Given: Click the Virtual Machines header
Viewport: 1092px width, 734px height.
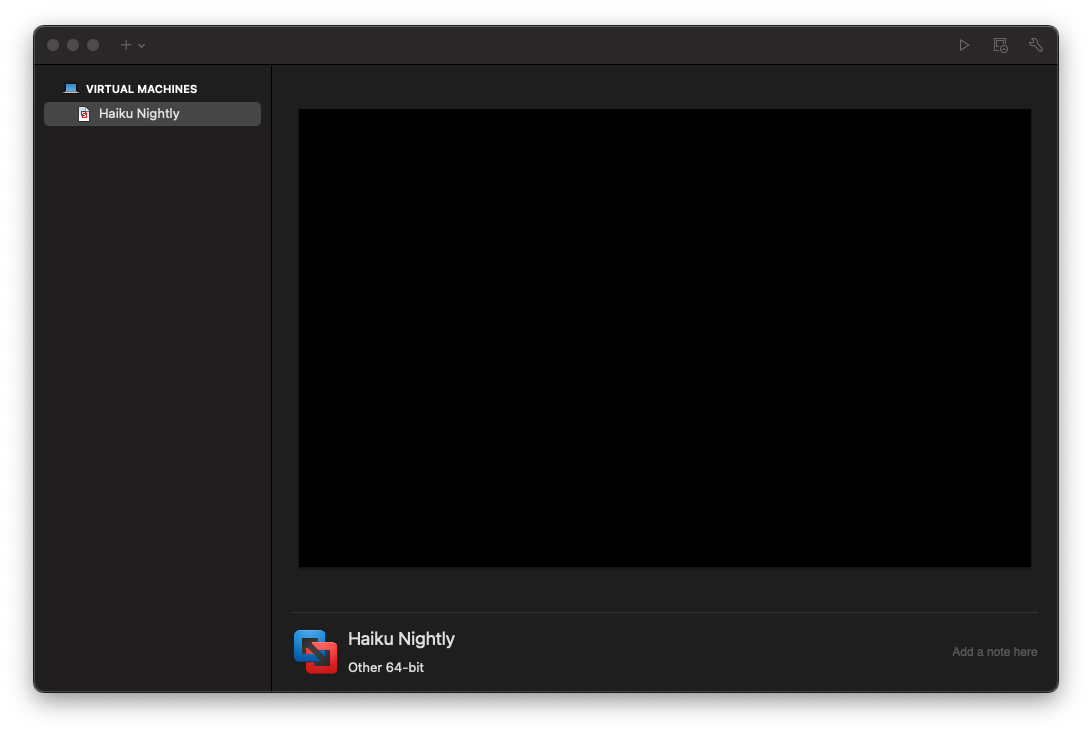Looking at the screenshot, I should 141,89.
